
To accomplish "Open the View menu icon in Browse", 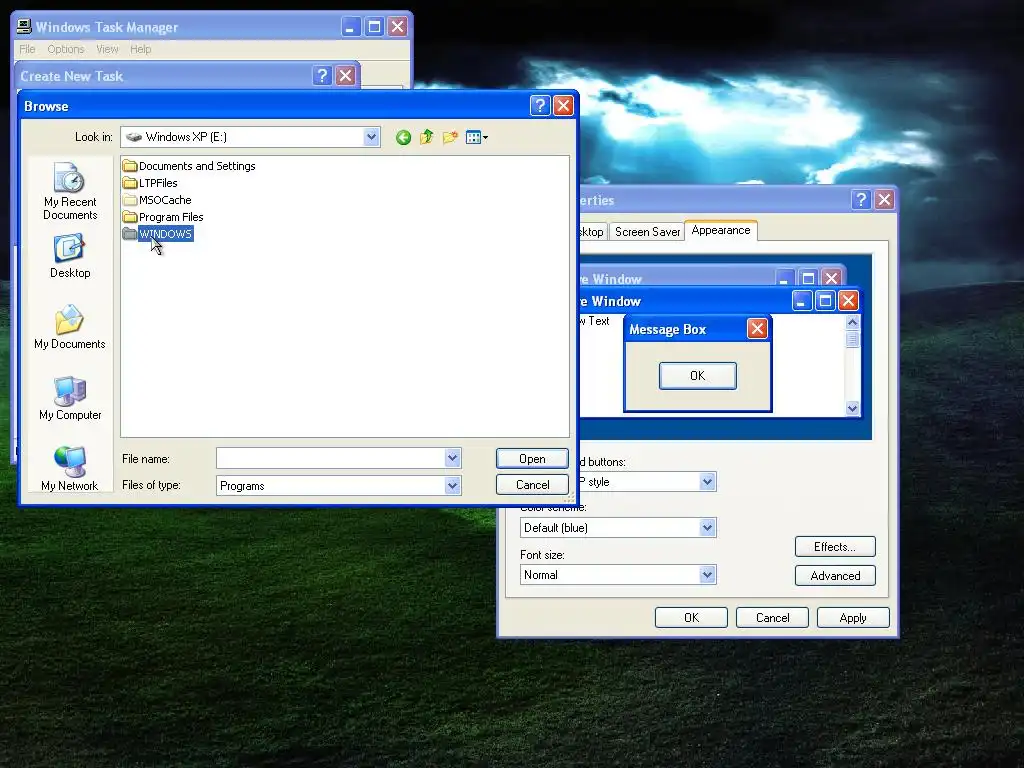I will [477, 137].
